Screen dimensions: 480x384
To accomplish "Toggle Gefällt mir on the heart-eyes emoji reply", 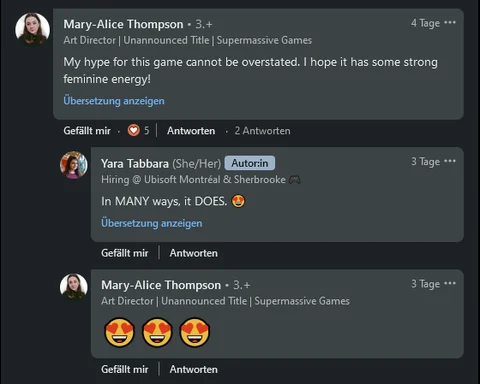I will pyautogui.click(x=125, y=369).
